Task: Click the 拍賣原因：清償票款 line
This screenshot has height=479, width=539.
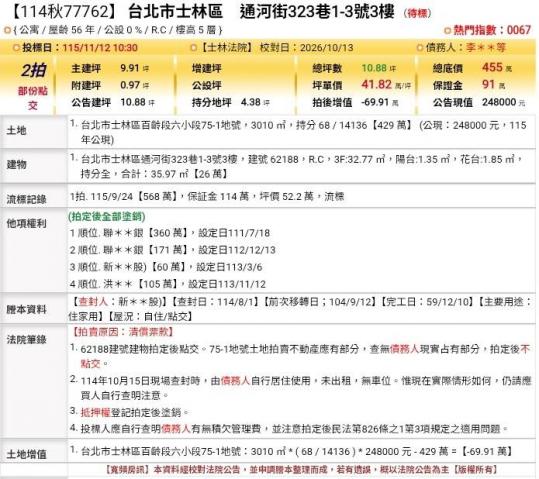Action: pos(122,332)
